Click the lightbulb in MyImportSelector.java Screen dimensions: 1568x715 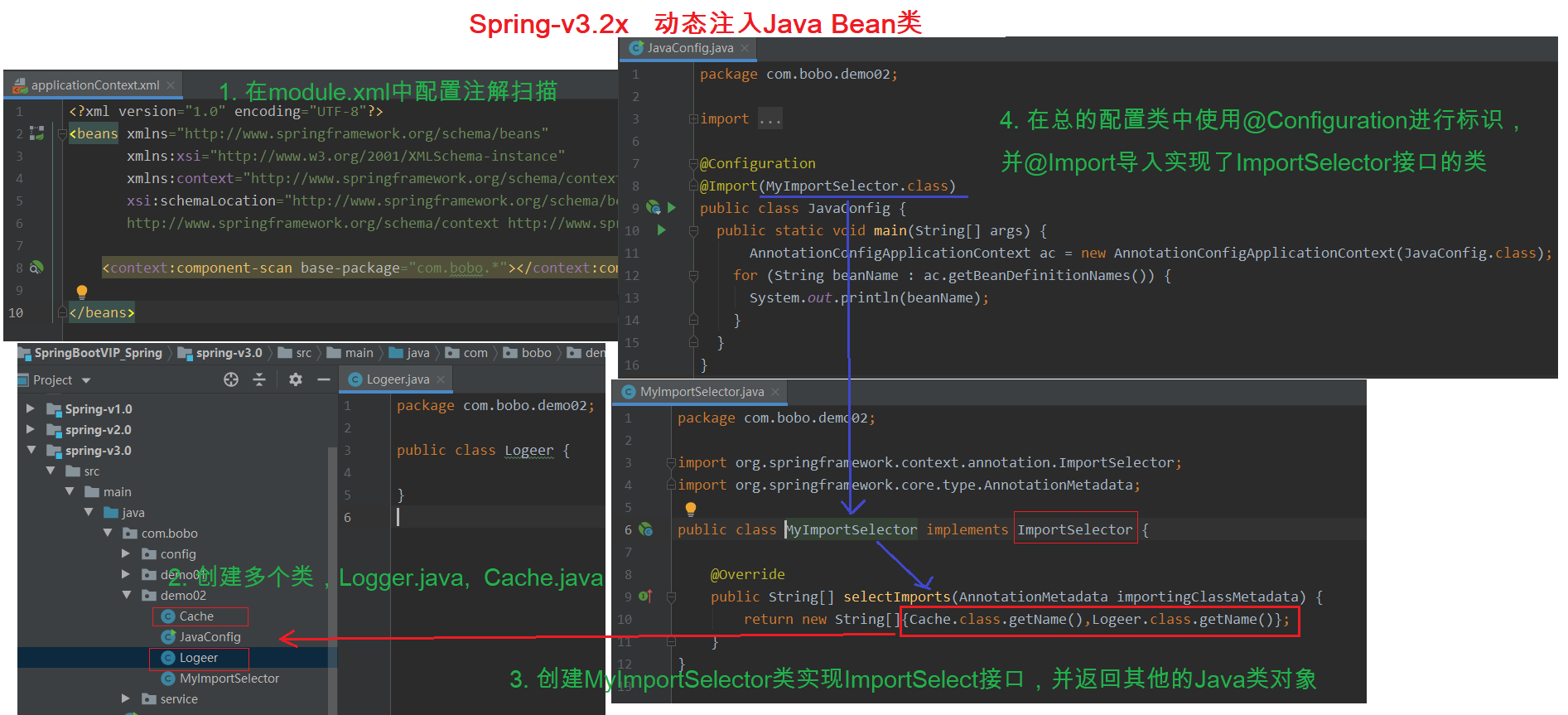coord(691,509)
